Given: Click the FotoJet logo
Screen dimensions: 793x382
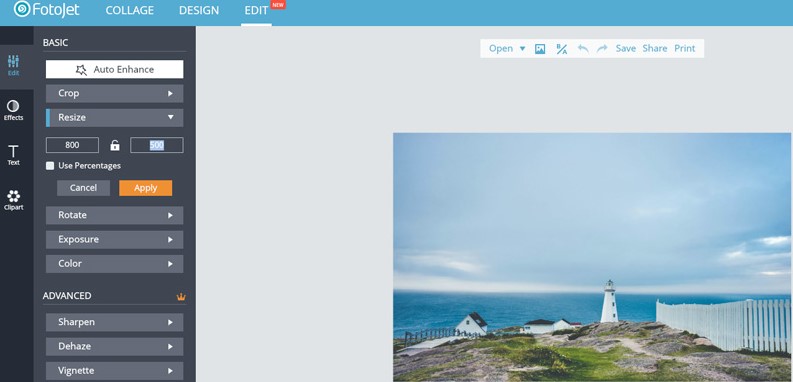Looking at the screenshot, I should [47, 9].
